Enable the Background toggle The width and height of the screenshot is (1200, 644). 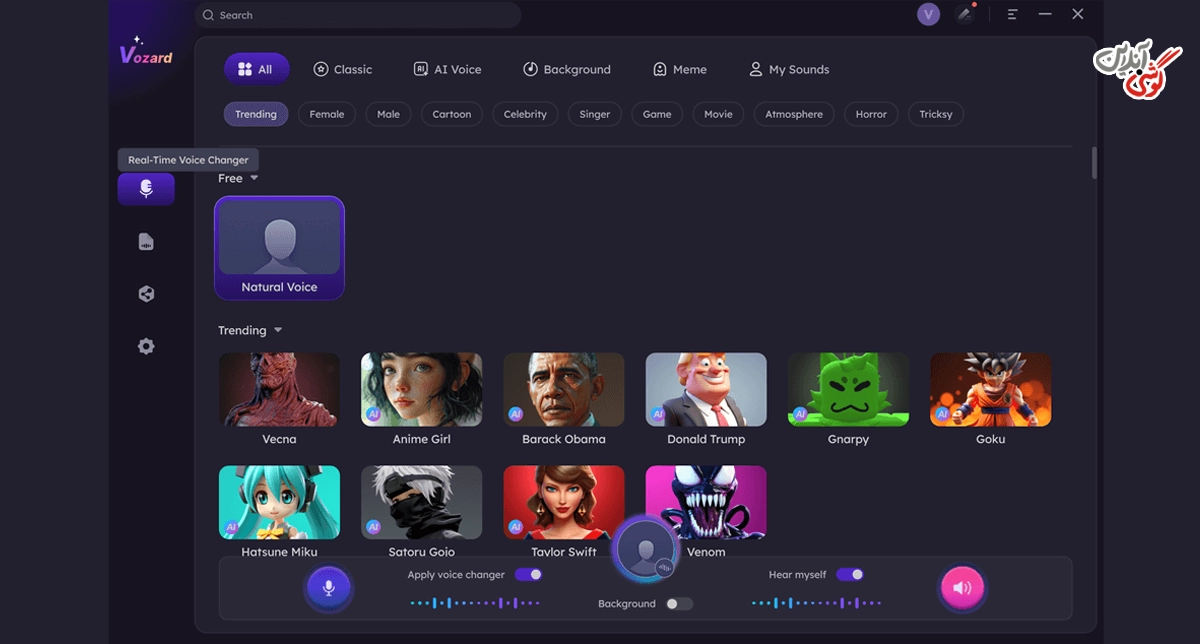tap(679, 604)
